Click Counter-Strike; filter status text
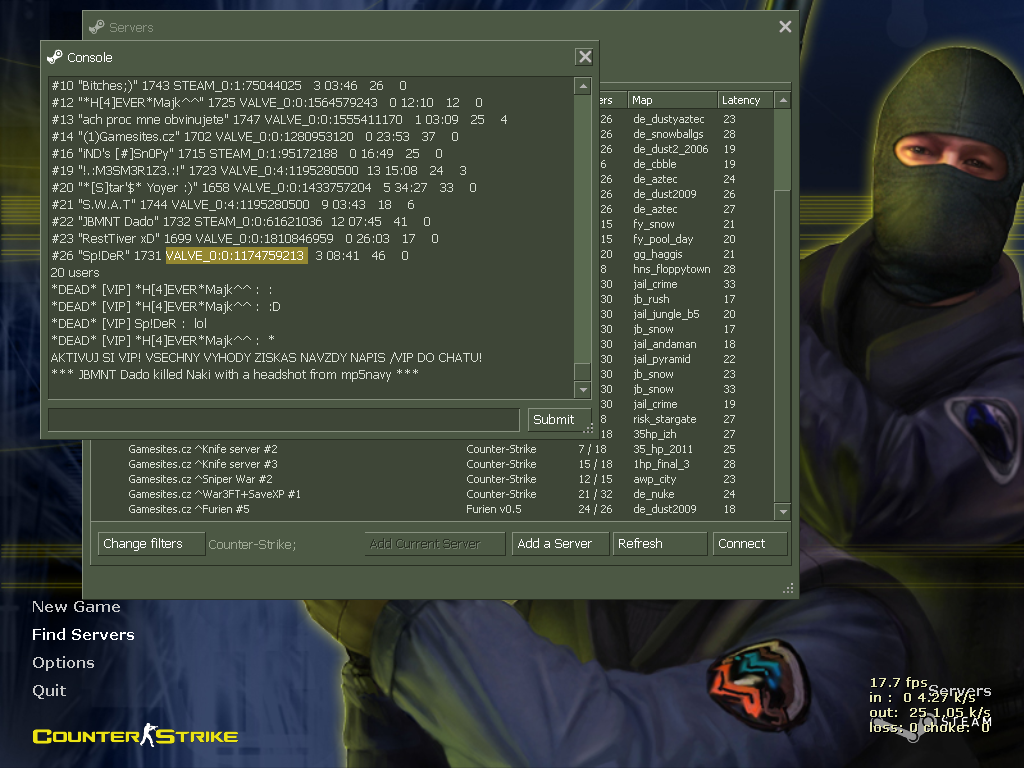Image resolution: width=1024 pixels, height=768 pixels. [252, 545]
